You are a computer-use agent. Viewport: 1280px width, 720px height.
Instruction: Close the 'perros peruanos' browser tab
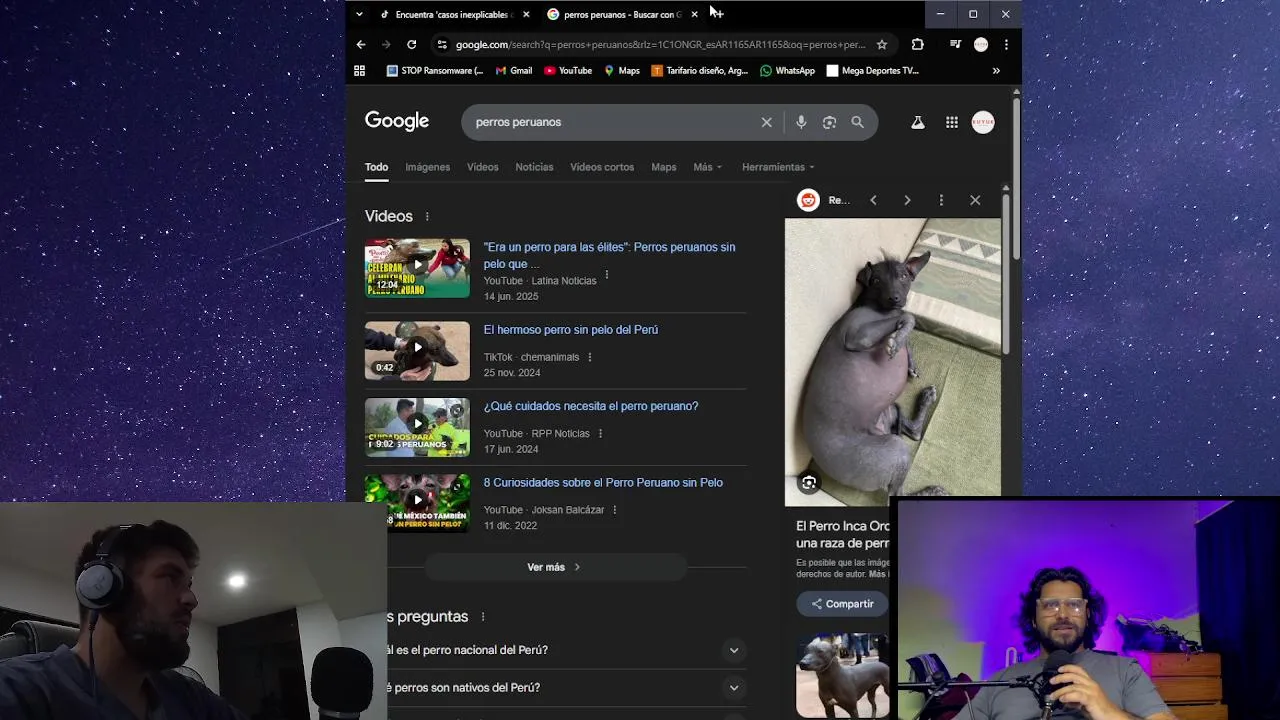coord(694,14)
